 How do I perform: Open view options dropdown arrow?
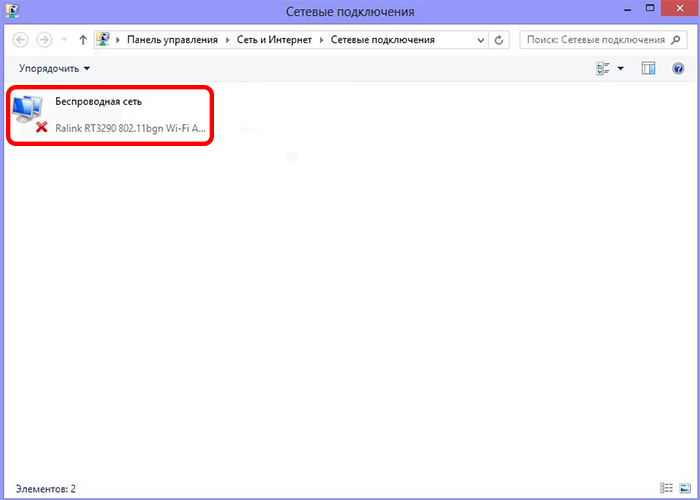click(621, 69)
